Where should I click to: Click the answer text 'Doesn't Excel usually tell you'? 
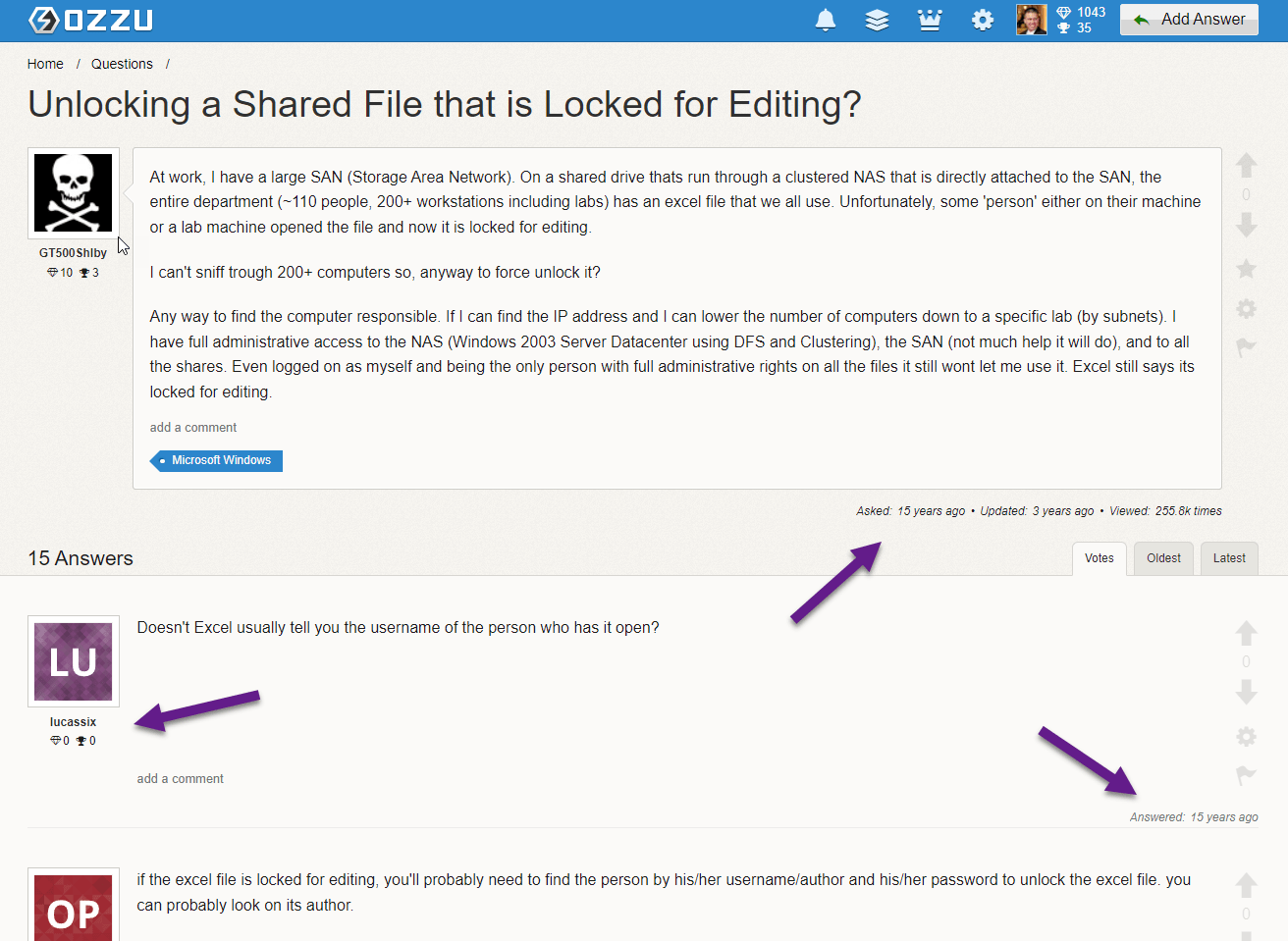[399, 628]
